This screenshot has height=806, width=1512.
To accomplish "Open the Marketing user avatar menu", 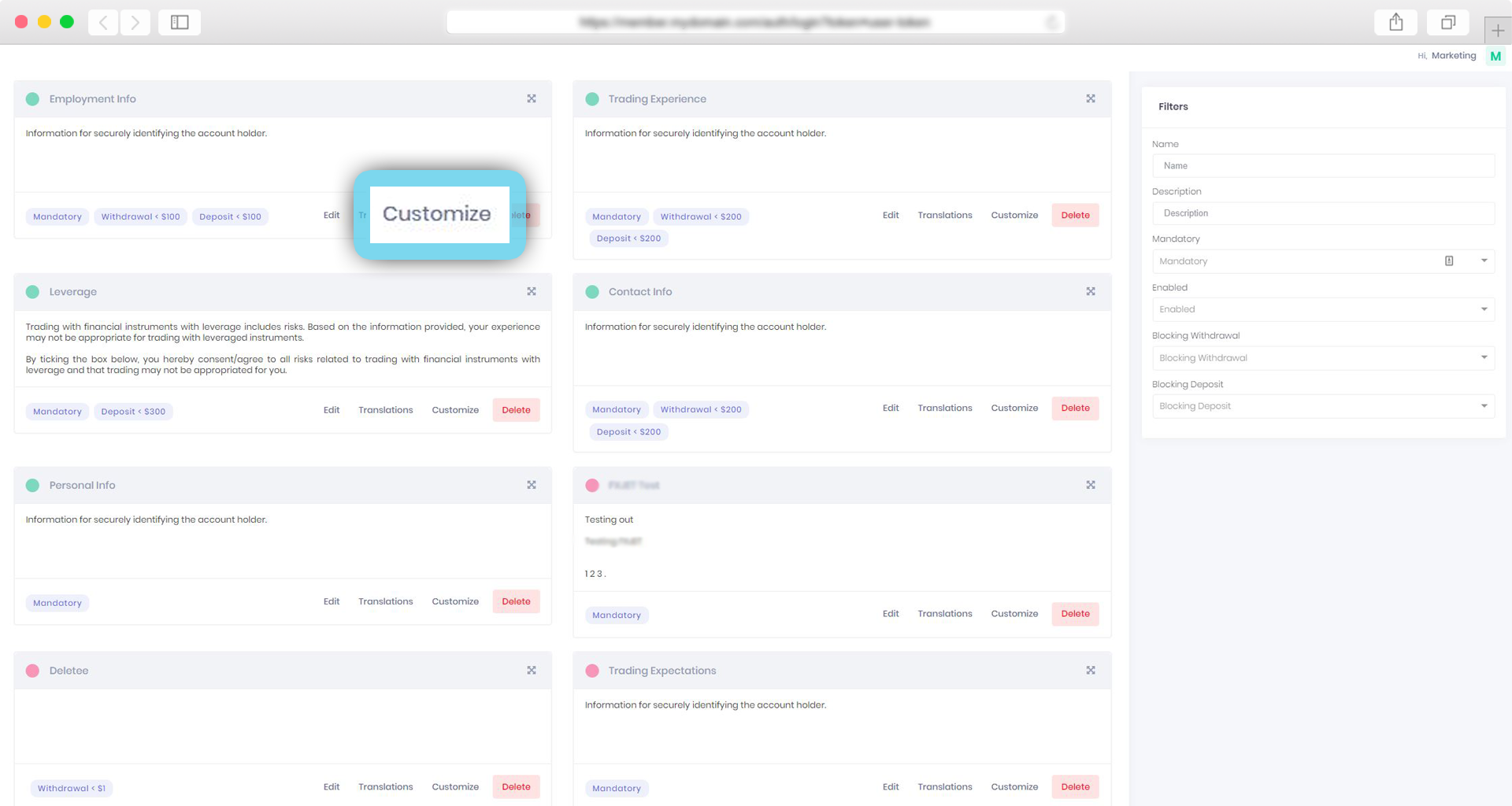I will pyautogui.click(x=1495, y=56).
